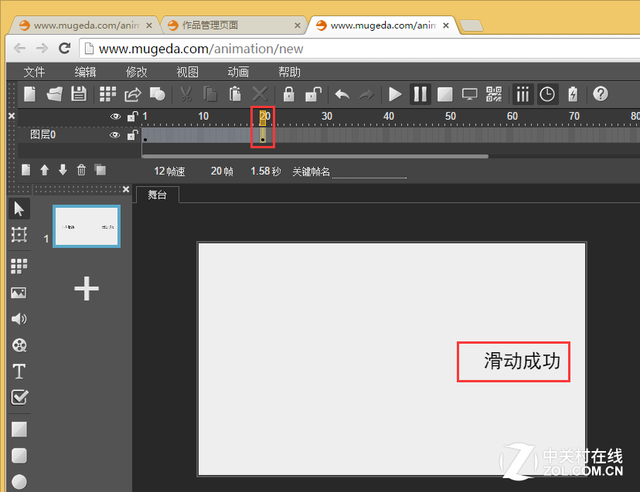The image size is (640, 492).
Task: Expand the 视图 menu
Action: coord(187,72)
